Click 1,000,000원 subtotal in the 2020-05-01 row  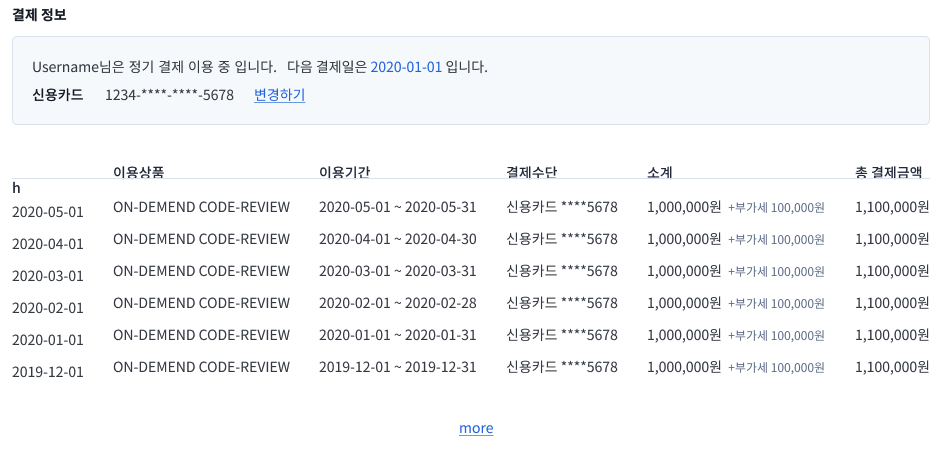tap(684, 208)
